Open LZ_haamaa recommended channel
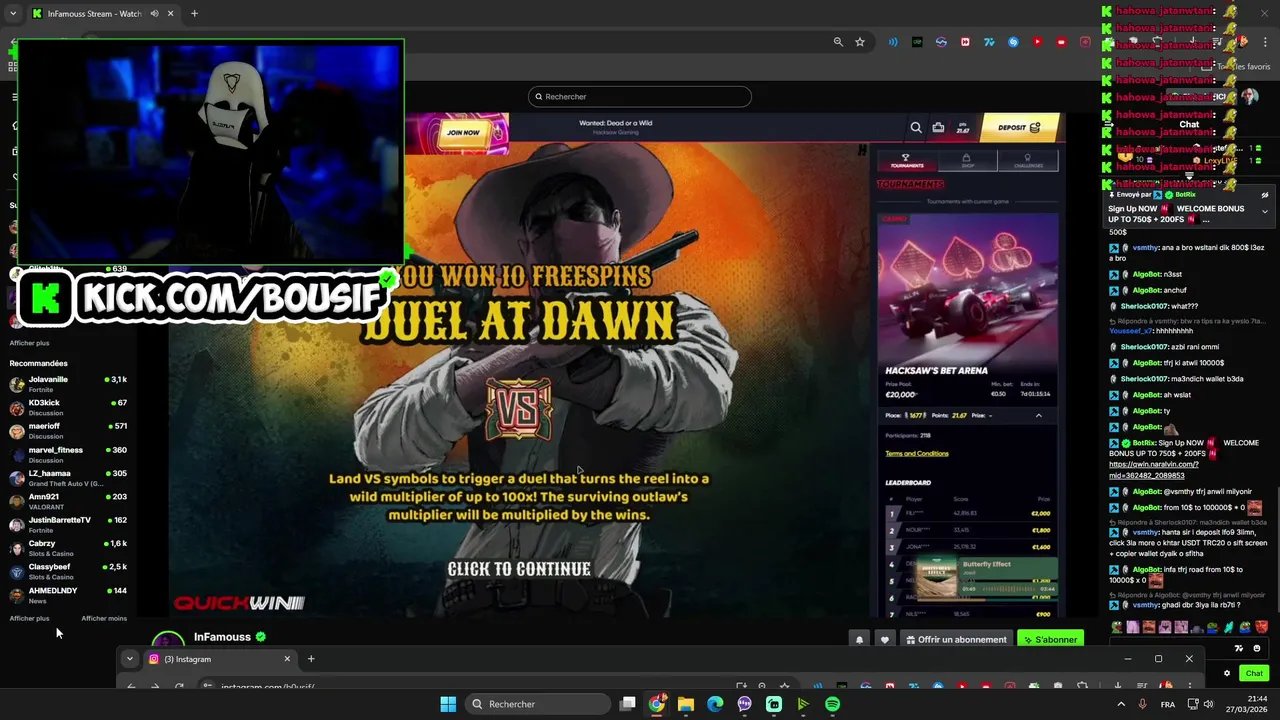 (68, 478)
